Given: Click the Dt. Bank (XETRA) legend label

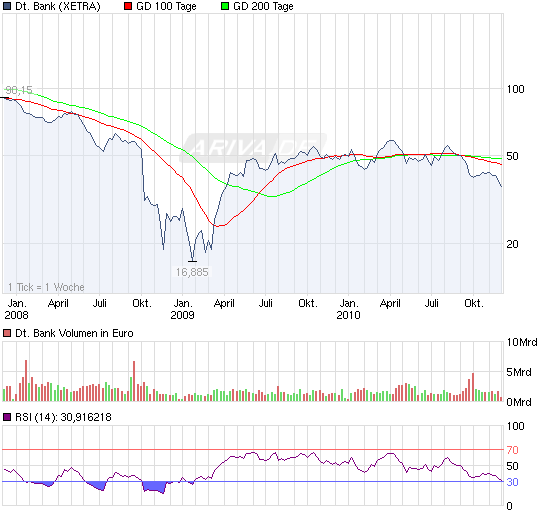Looking at the screenshot, I should [58, 6].
